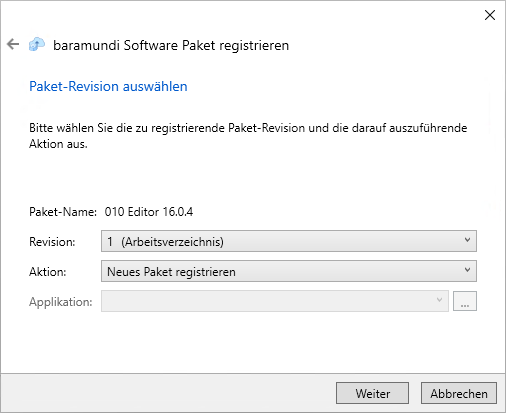506x413 pixels.
Task: Close the dialog with the X
Action: [490, 15]
